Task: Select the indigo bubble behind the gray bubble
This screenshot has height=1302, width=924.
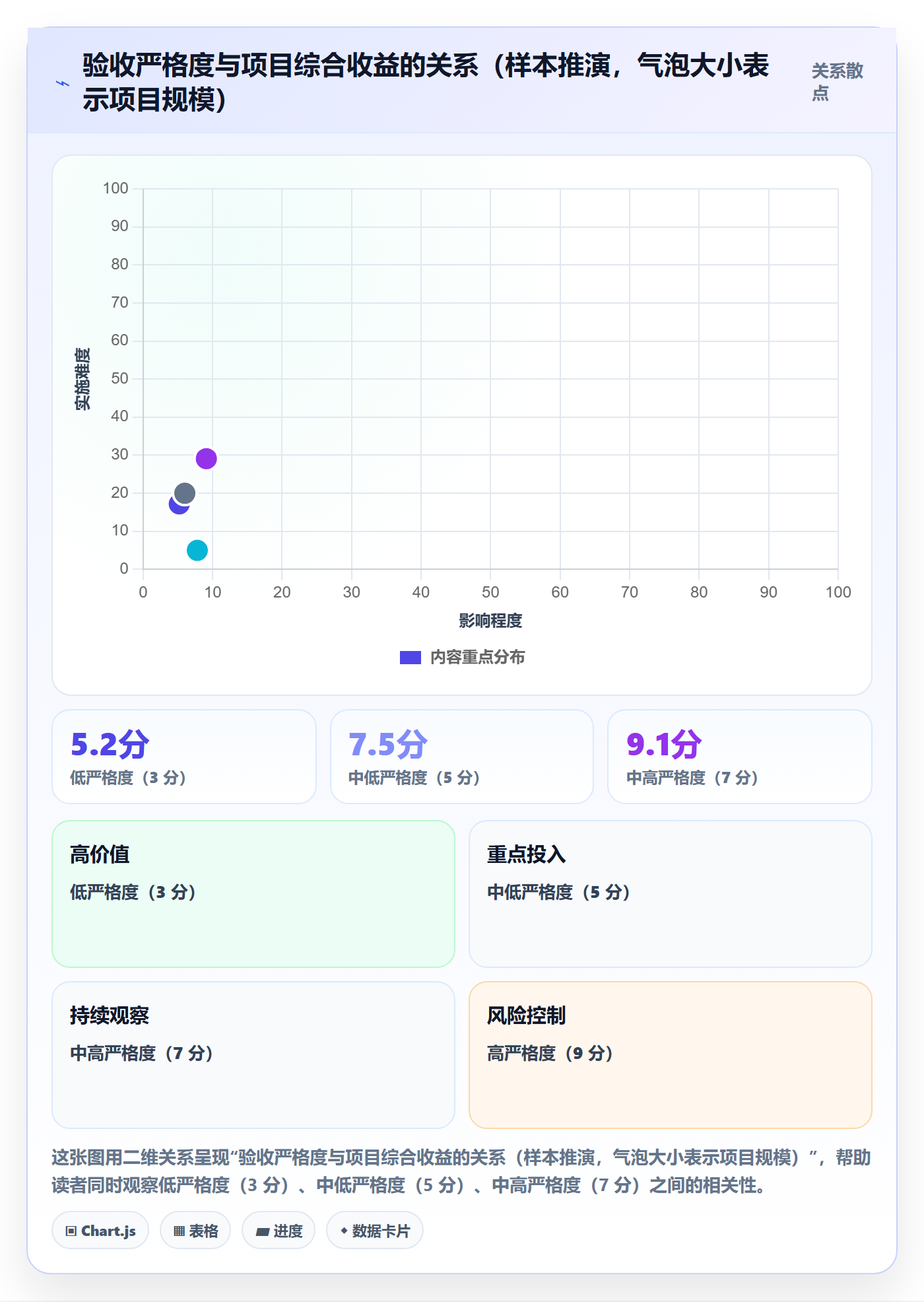Action: tap(176, 506)
